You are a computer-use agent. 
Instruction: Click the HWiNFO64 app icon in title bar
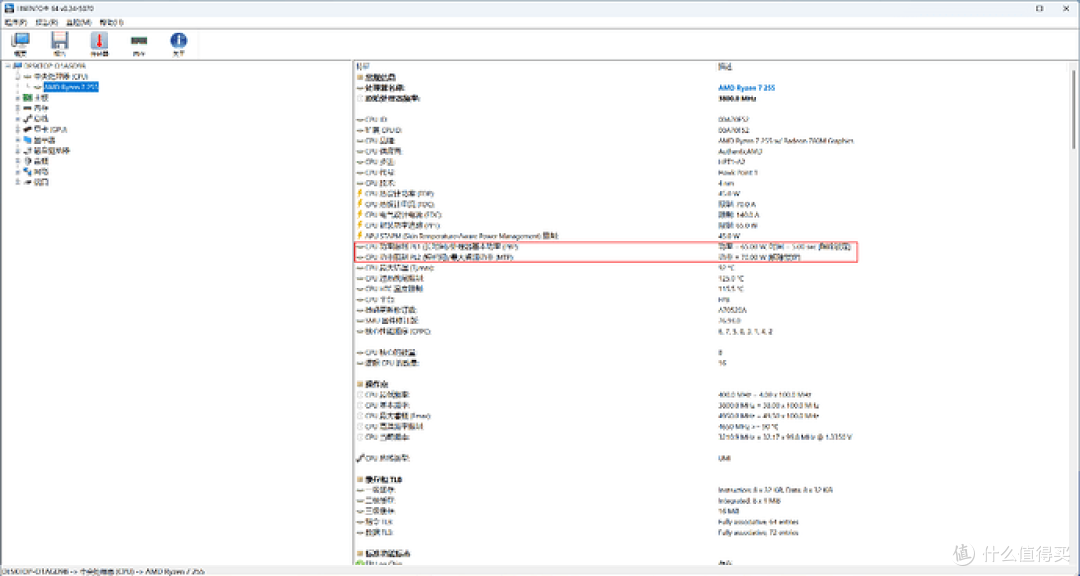point(8,8)
